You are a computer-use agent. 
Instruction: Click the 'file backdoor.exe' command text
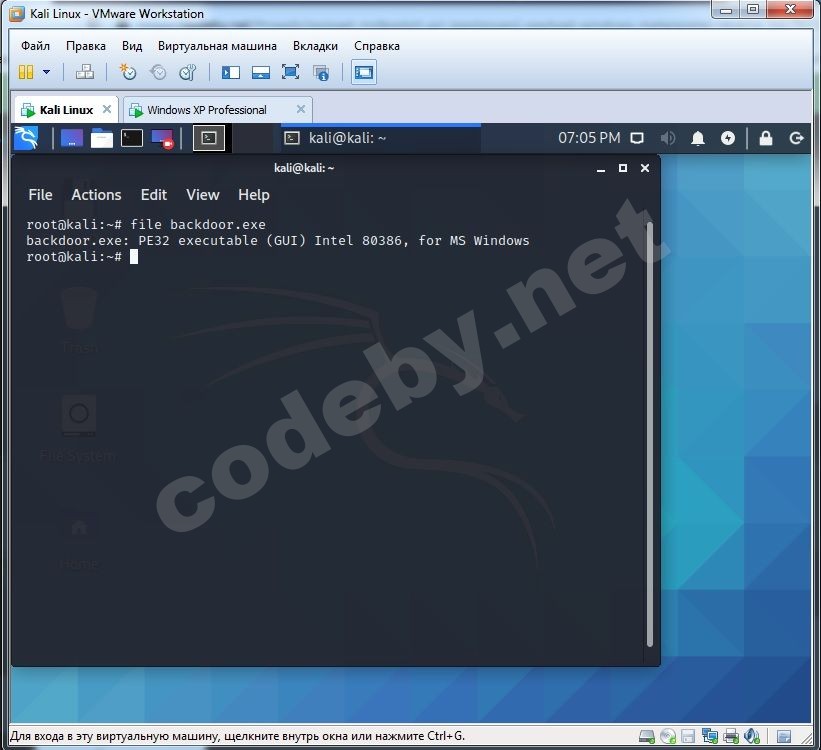coord(198,225)
